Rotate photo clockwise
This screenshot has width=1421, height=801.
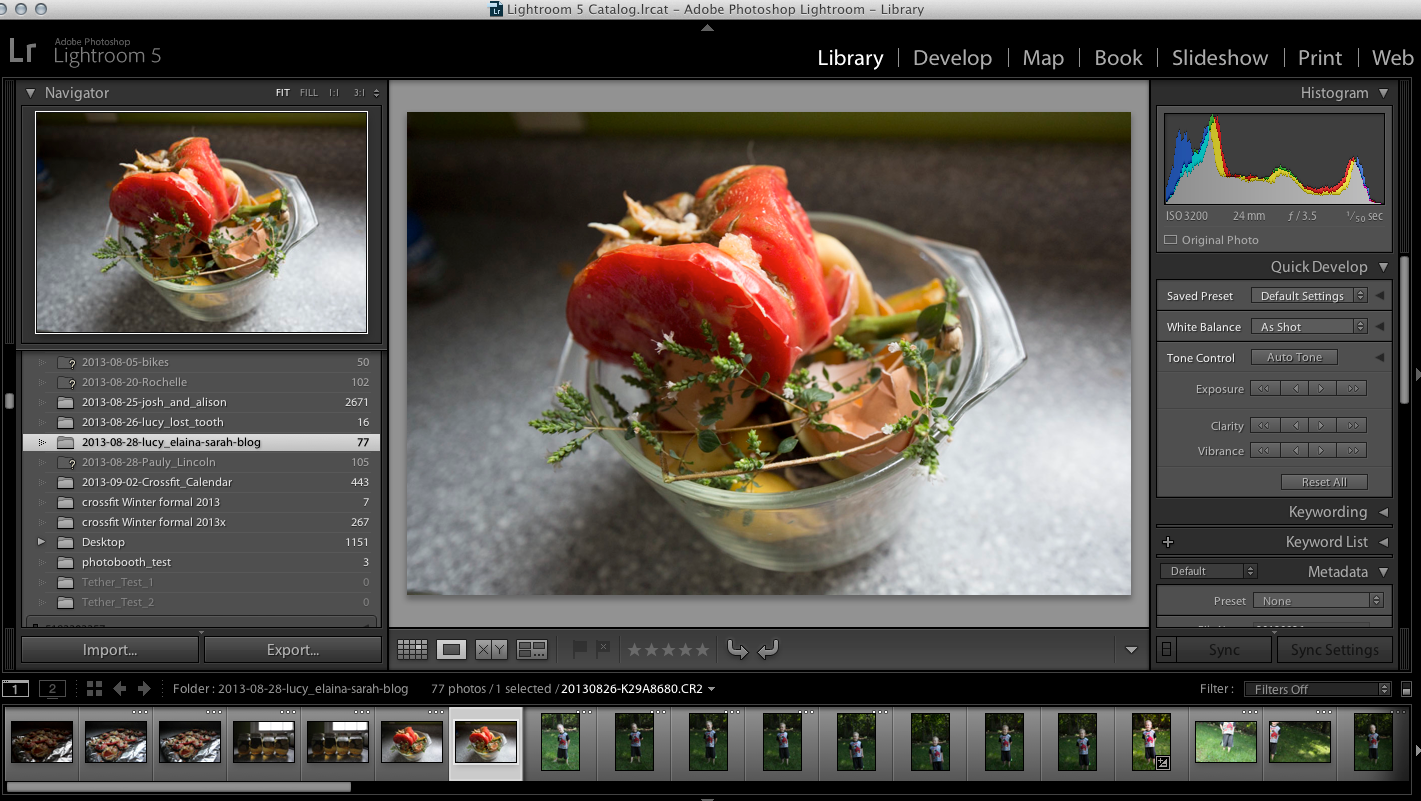click(x=768, y=650)
